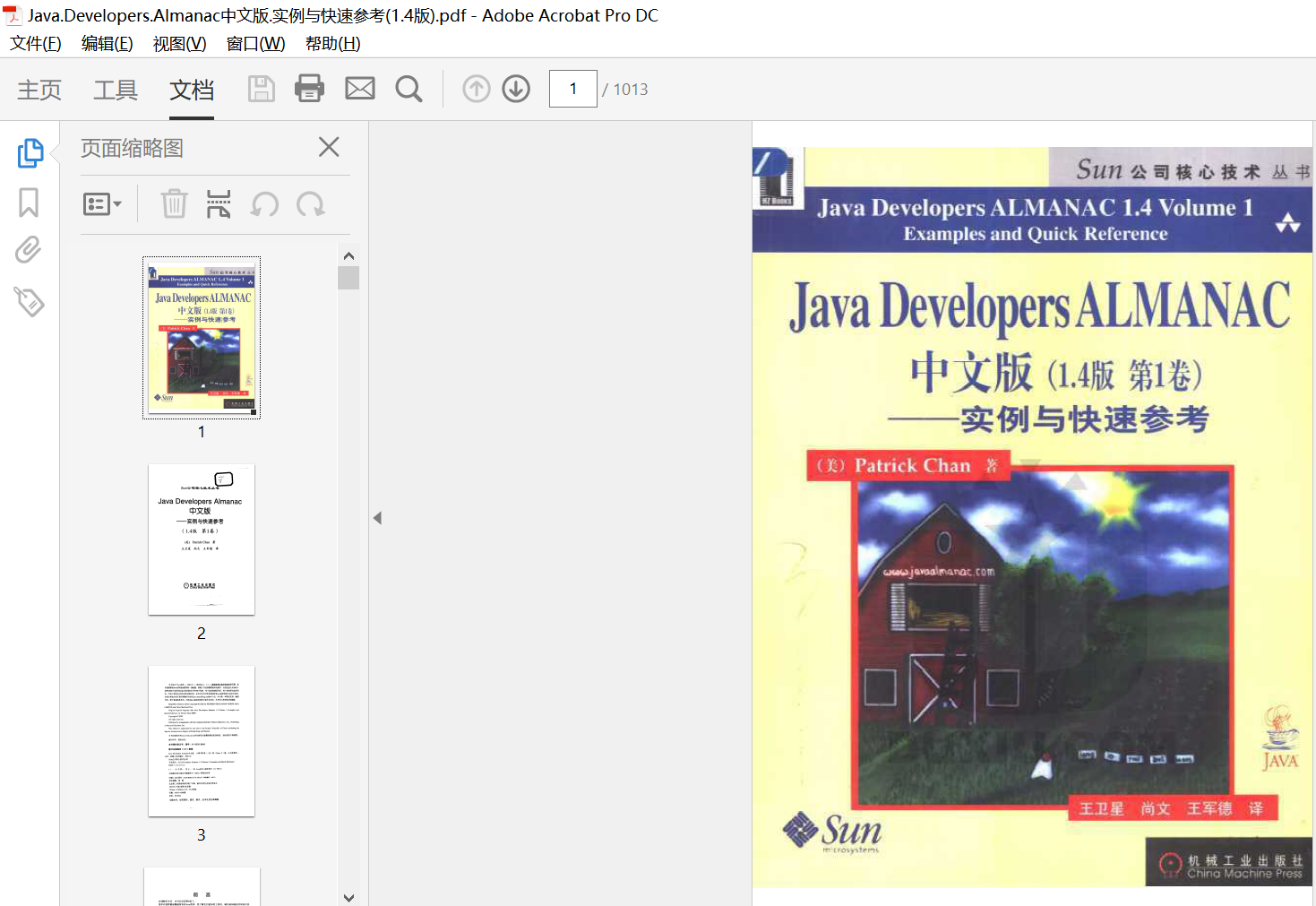Click the insert/extract pages icon
This screenshot has width=1316, height=906.
pyautogui.click(x=219, y=204)
